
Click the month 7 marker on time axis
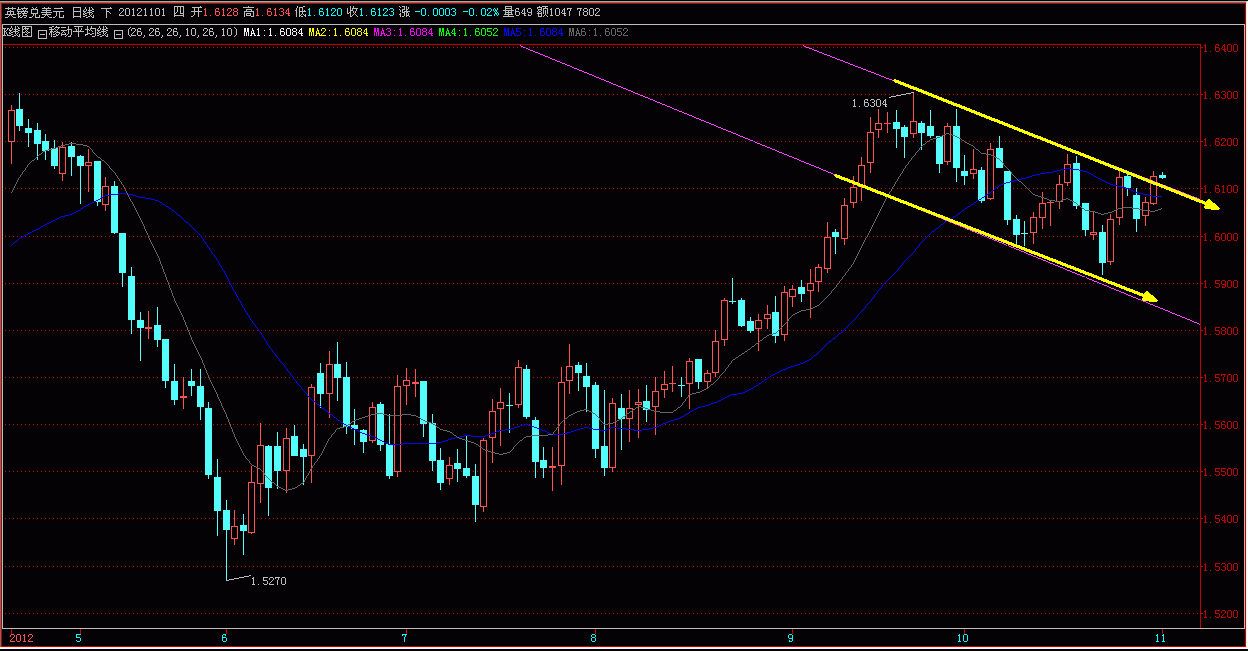pos(404,637)
